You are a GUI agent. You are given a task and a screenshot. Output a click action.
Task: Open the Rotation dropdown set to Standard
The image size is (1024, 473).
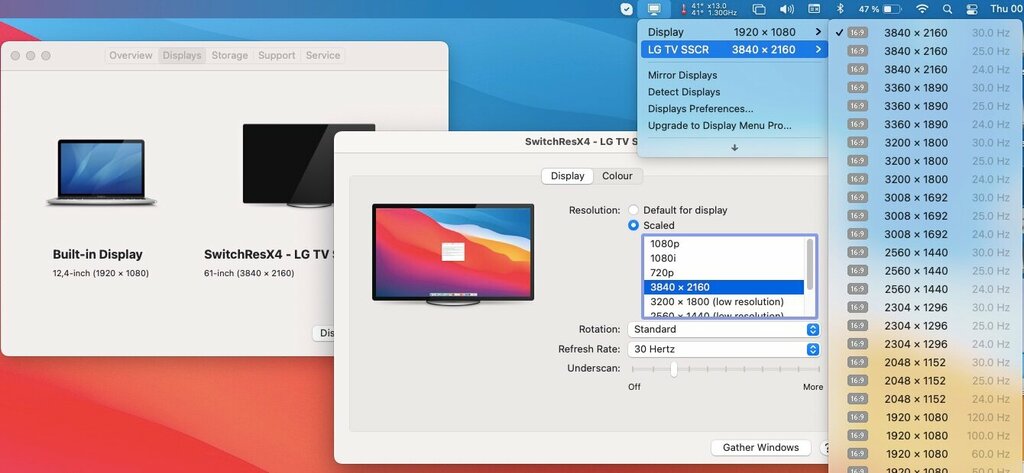pos(724,329)
